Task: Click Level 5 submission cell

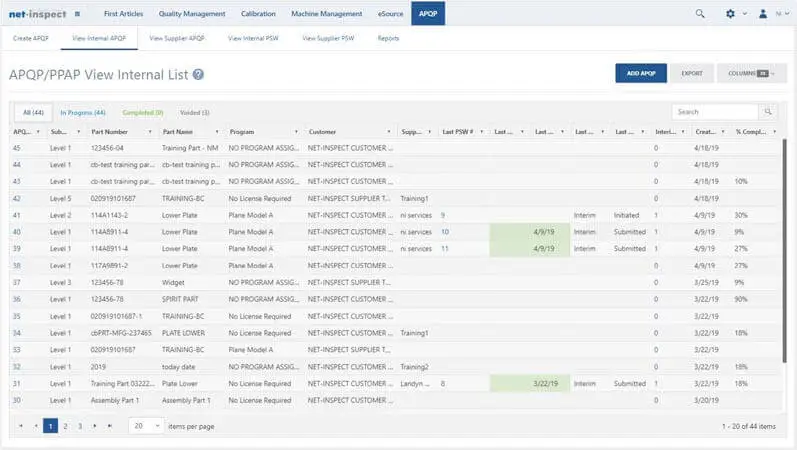Action: point(60,199)
